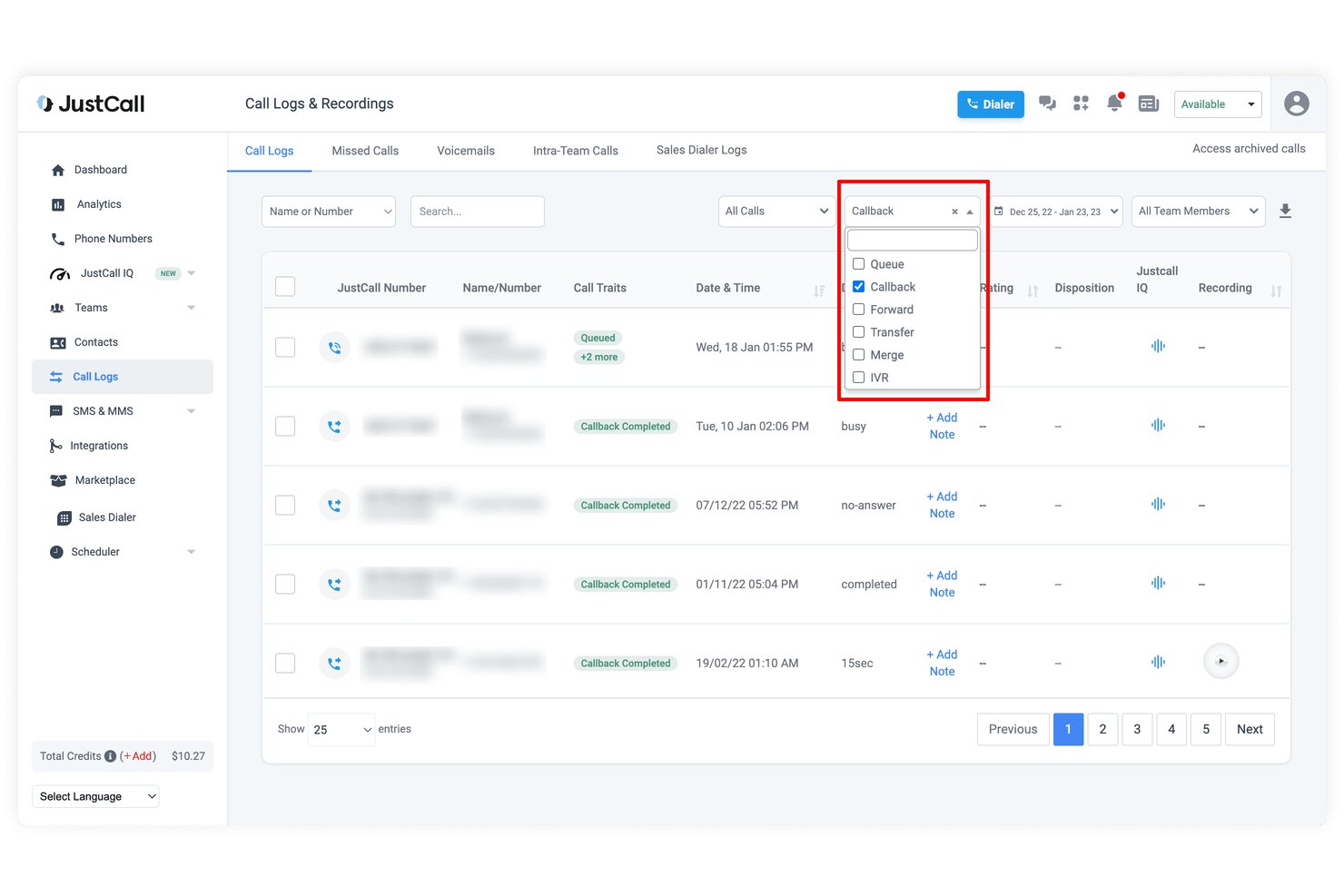Go to the Next page

(1250, 729)
